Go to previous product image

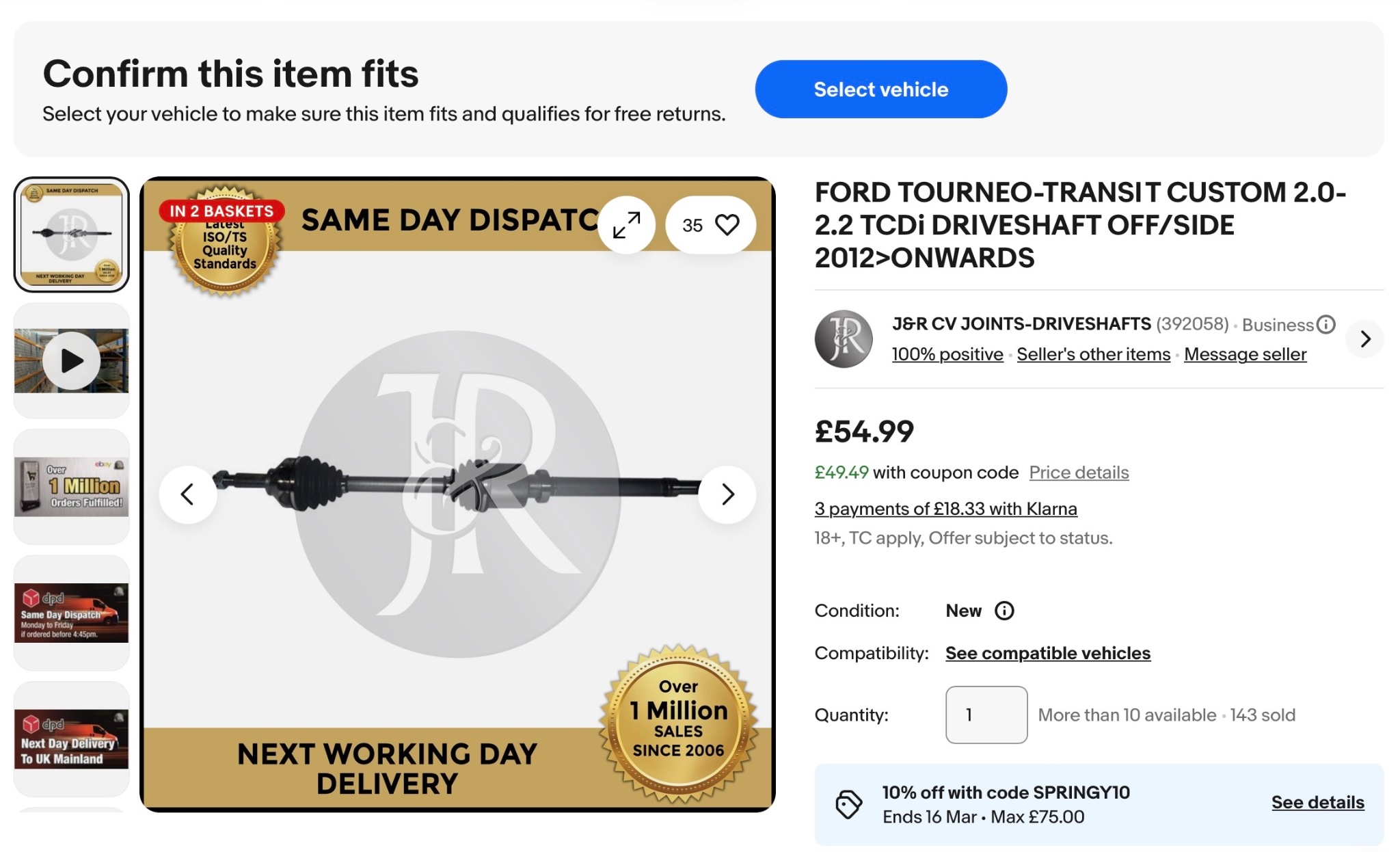188,494
